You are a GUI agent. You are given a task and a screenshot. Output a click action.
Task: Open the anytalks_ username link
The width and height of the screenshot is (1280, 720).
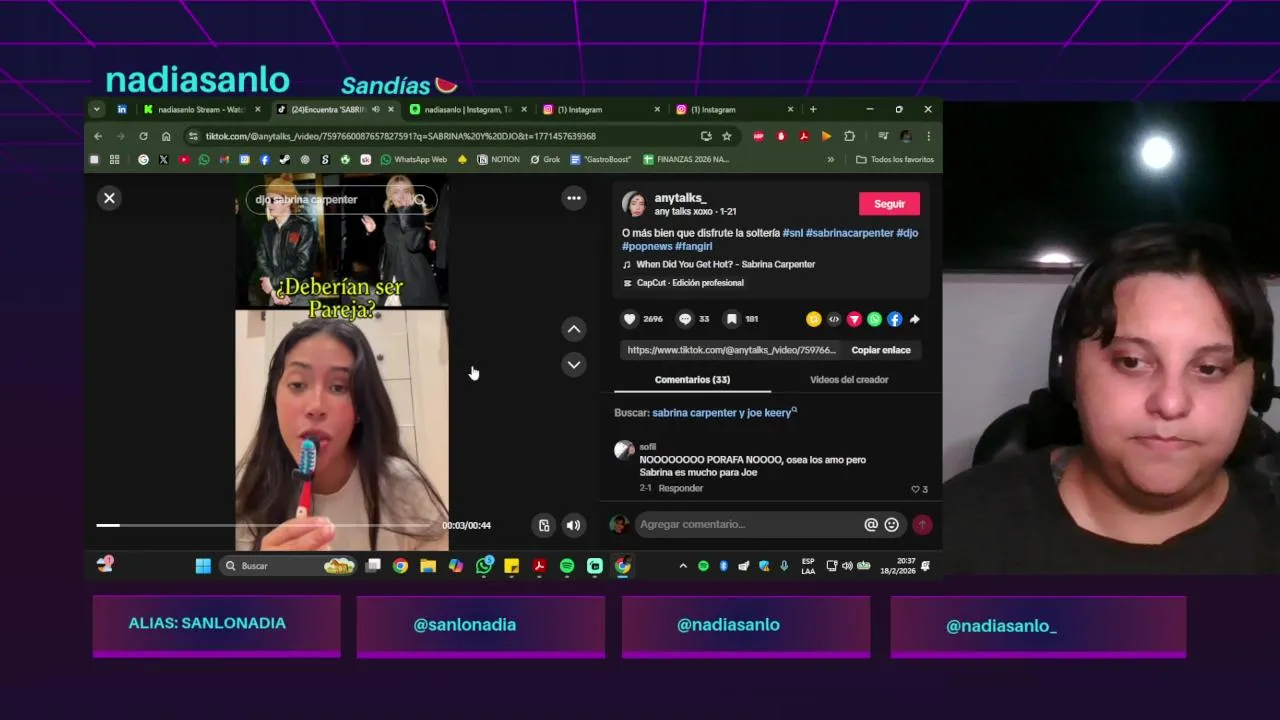coord(680,198)
